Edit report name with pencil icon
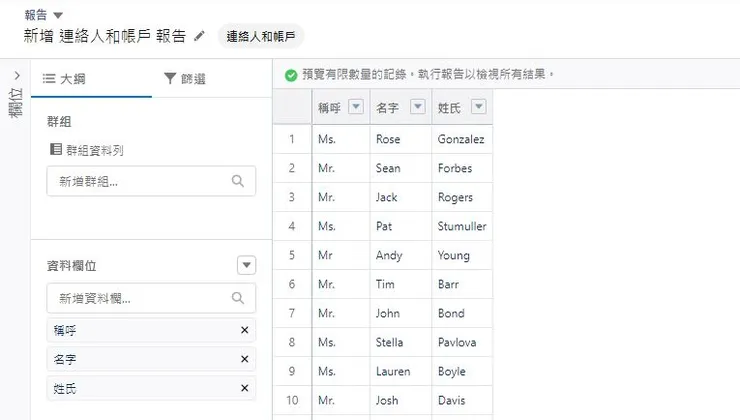 (199, 36)
